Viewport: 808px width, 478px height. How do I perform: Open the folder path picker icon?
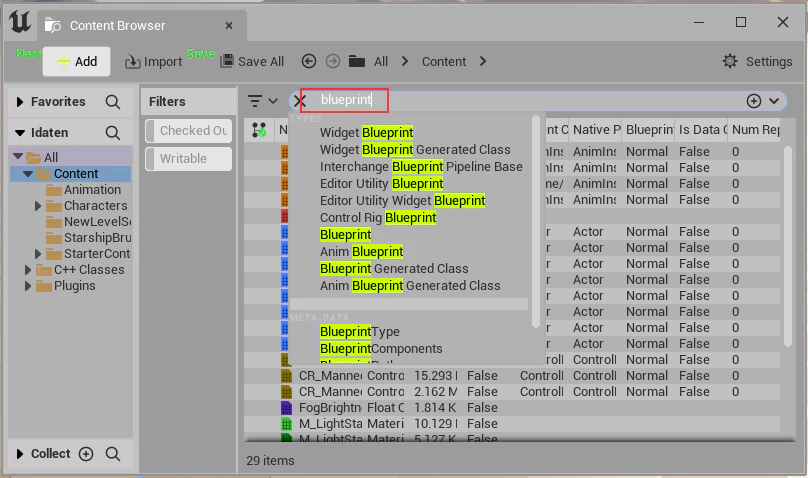tap(357, 61)
